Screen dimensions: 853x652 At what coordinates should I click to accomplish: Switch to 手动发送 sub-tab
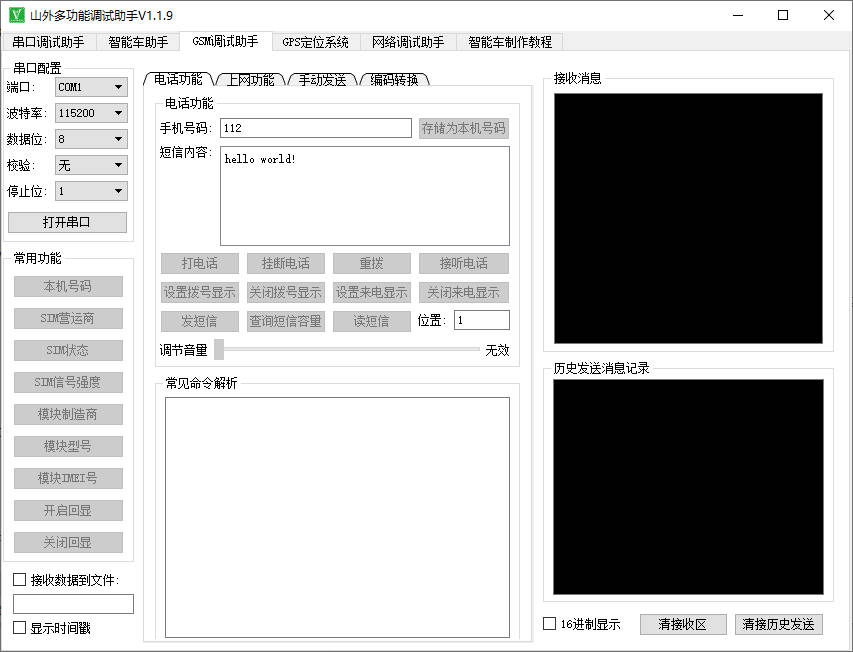pyautogui.click(x=323, y=80)
